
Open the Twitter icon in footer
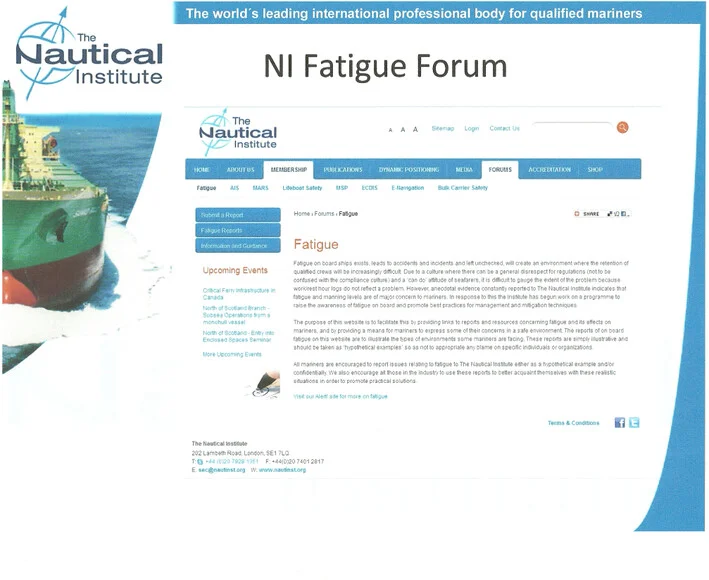(634, 423)
